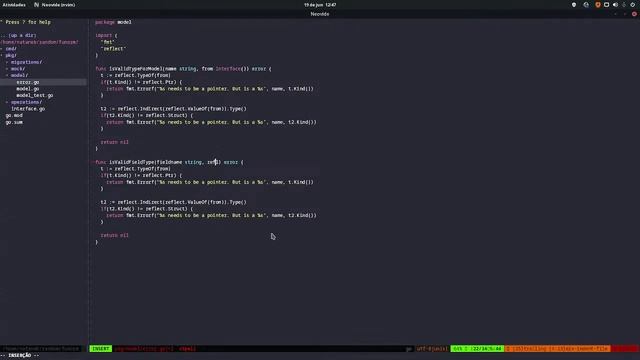Screen dimensions: 640x360
Task: Click the last 'return nil' statement
Action: point(115,236)
